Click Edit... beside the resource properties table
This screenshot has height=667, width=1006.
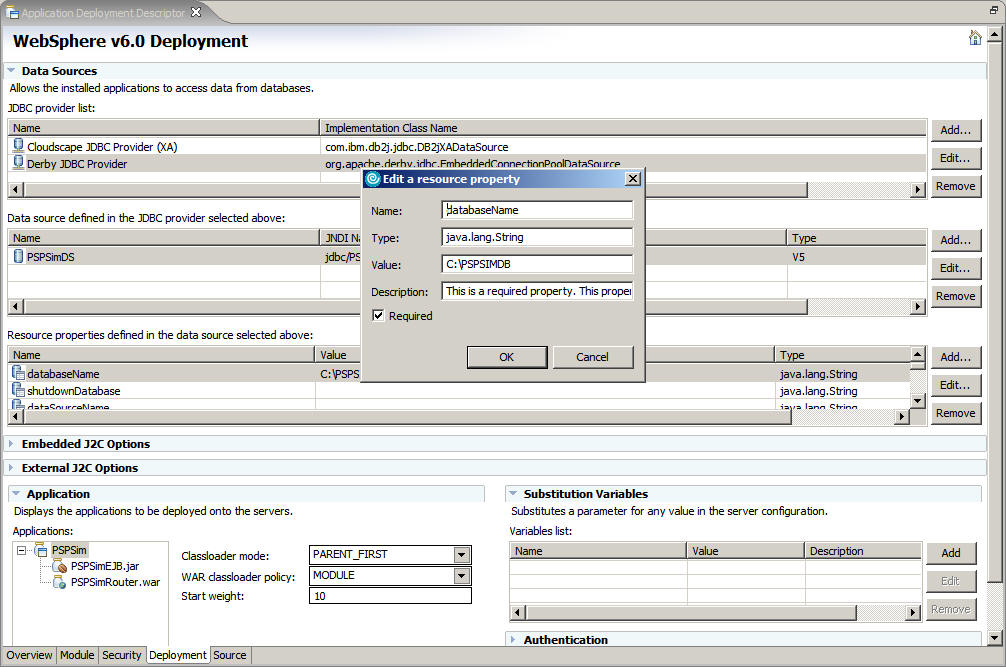956,385
